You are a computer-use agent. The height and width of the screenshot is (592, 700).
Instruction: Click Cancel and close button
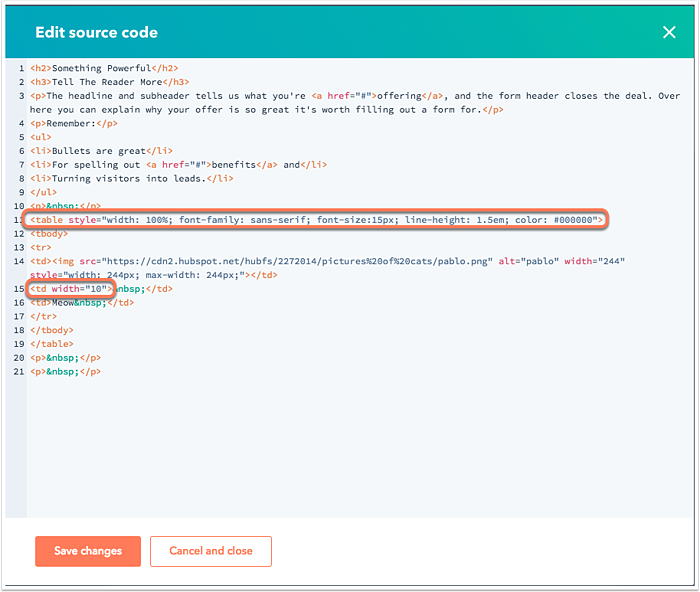click(x=211, y=551)
